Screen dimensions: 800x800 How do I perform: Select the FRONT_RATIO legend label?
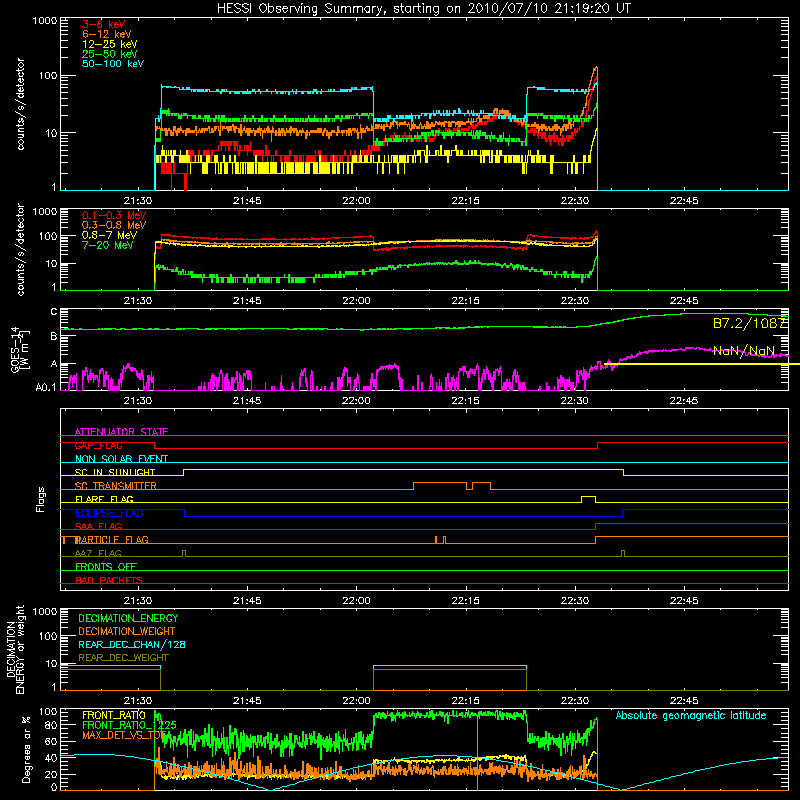[114, 715]
